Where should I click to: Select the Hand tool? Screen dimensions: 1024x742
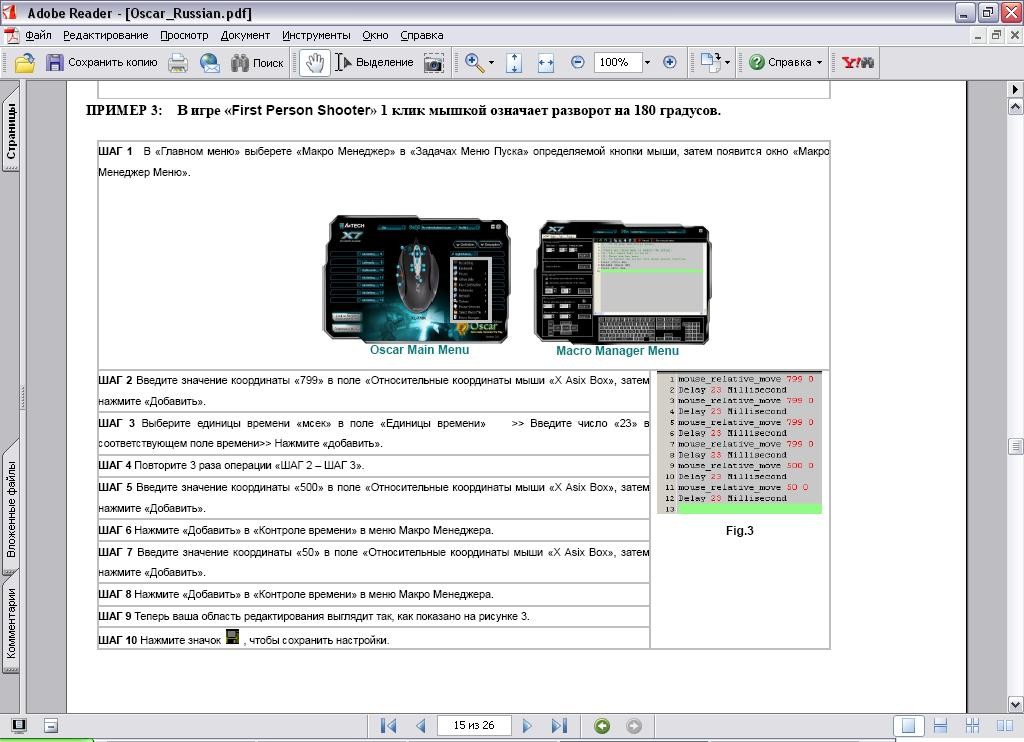[315, 63]
